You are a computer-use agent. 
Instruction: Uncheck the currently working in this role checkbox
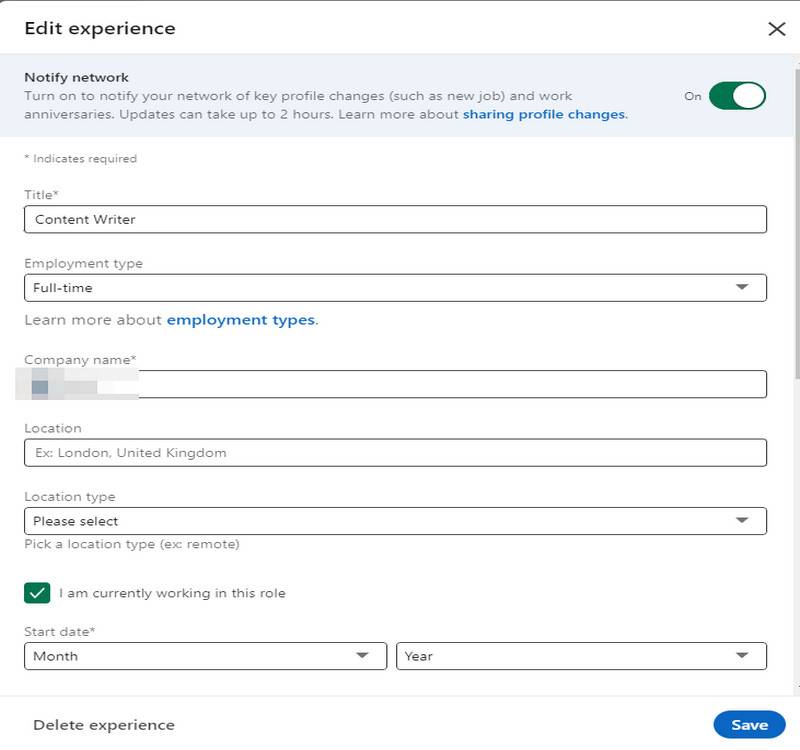pos(37,593)
